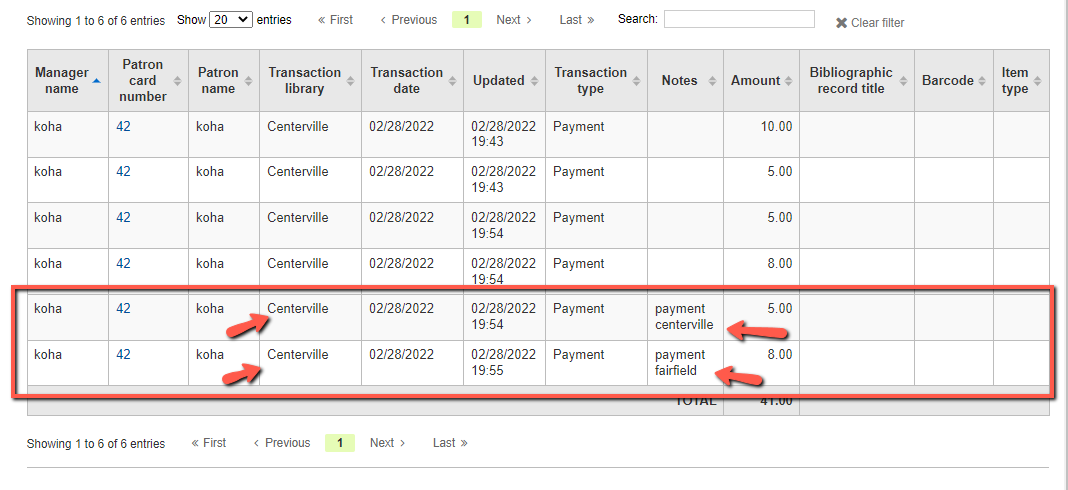Jump to Last page at top
This screenshot has width=1068, height=490.
coord(577,20)
